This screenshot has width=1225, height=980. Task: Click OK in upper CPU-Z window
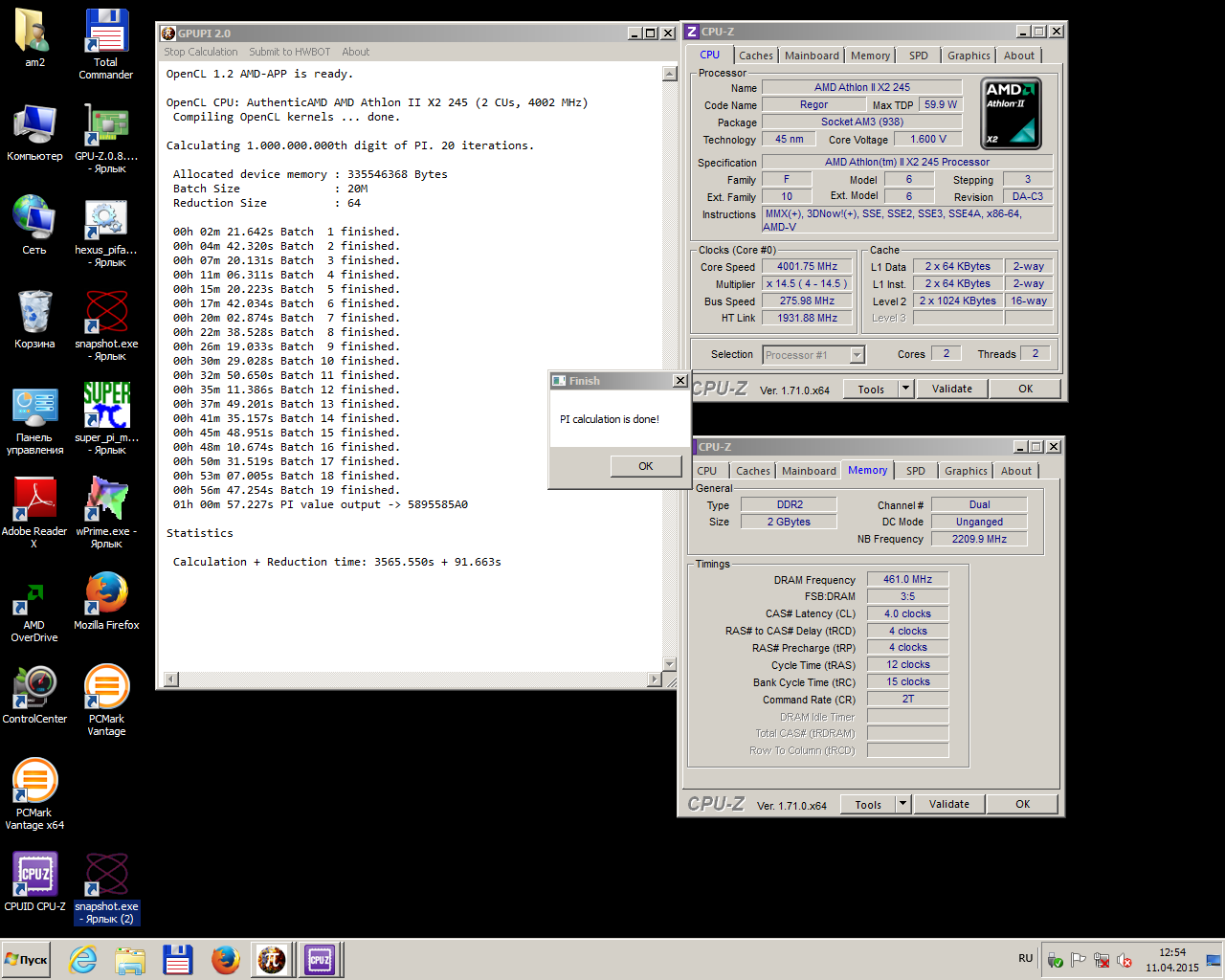(1026, 389)
